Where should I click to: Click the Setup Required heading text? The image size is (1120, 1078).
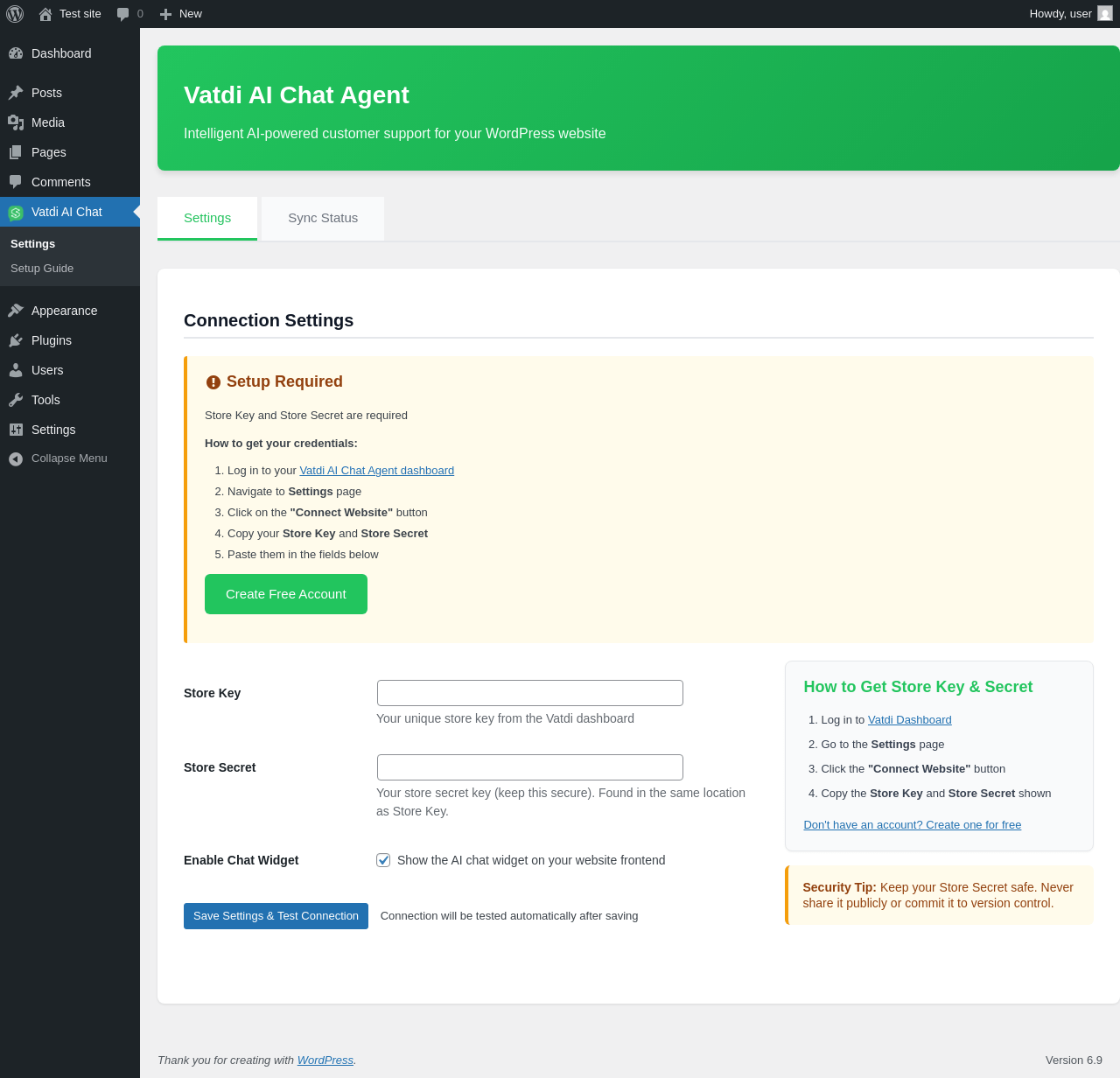pyautogui.click(x=284, y=381)
